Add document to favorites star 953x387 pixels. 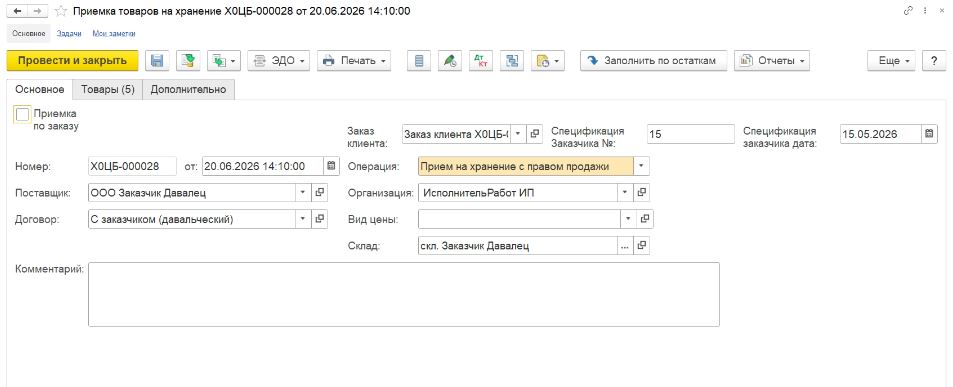point(61,11)
